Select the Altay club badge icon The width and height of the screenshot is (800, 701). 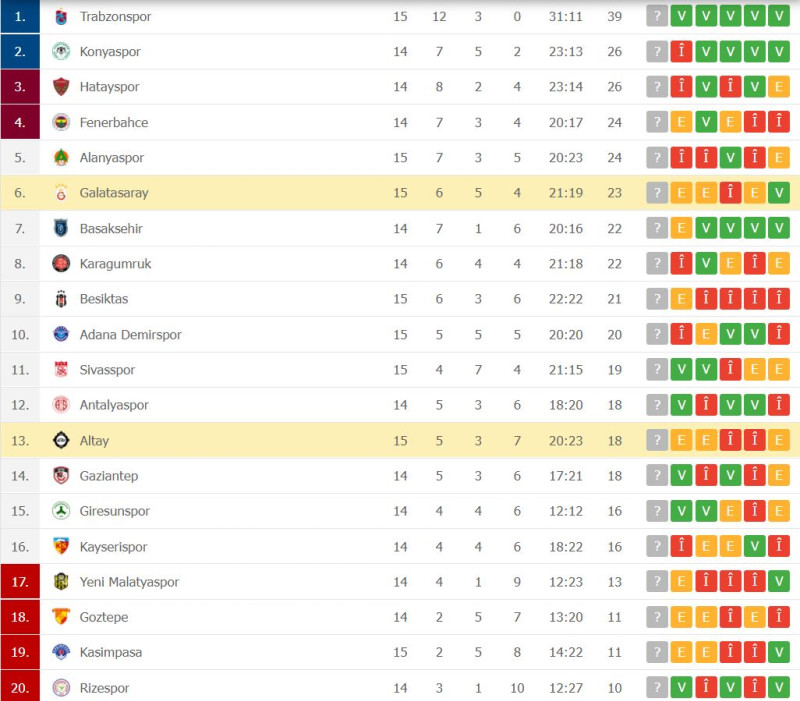coord(61,440)
